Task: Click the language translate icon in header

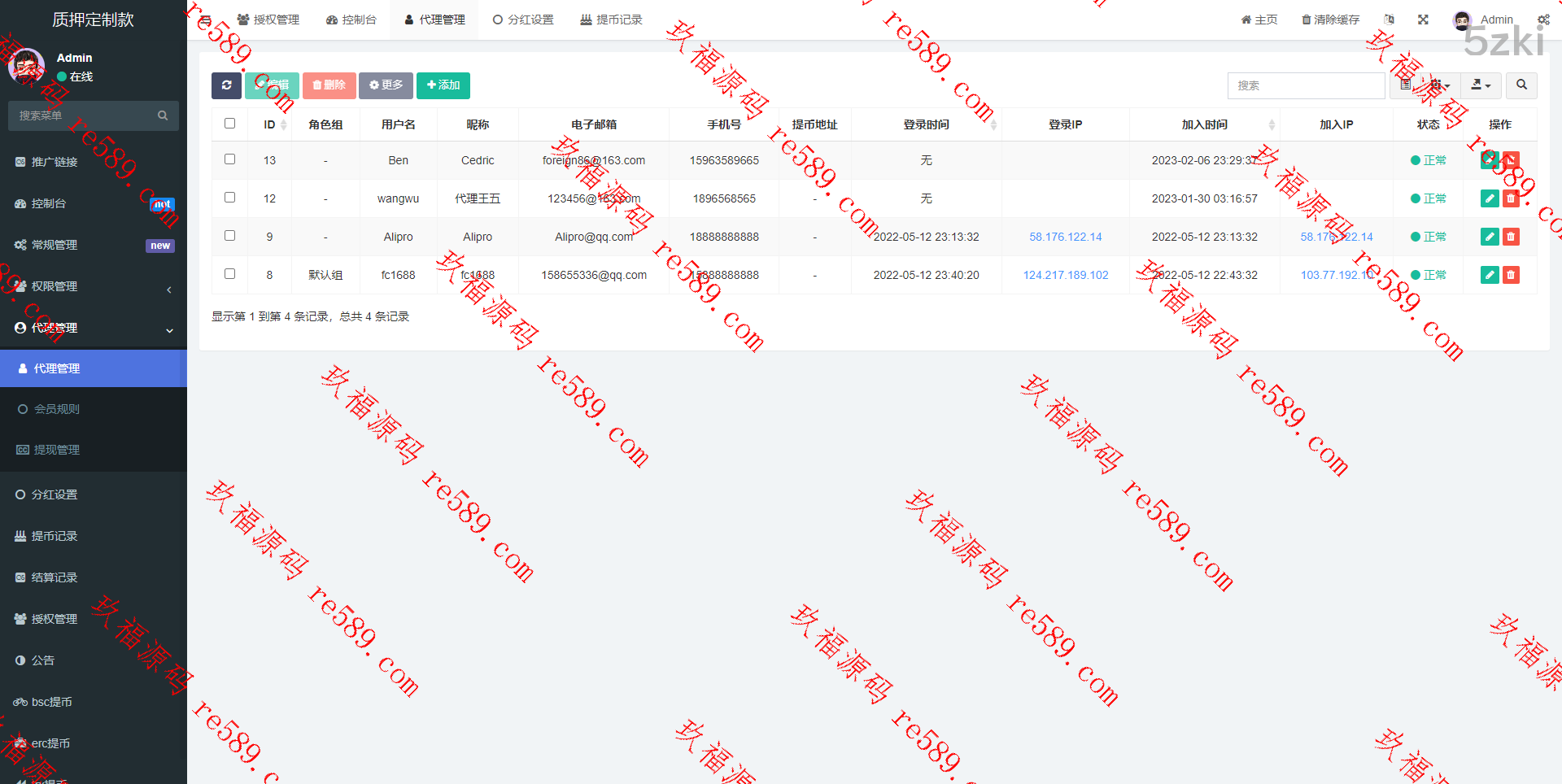Action: click(x=1389, y=20)
